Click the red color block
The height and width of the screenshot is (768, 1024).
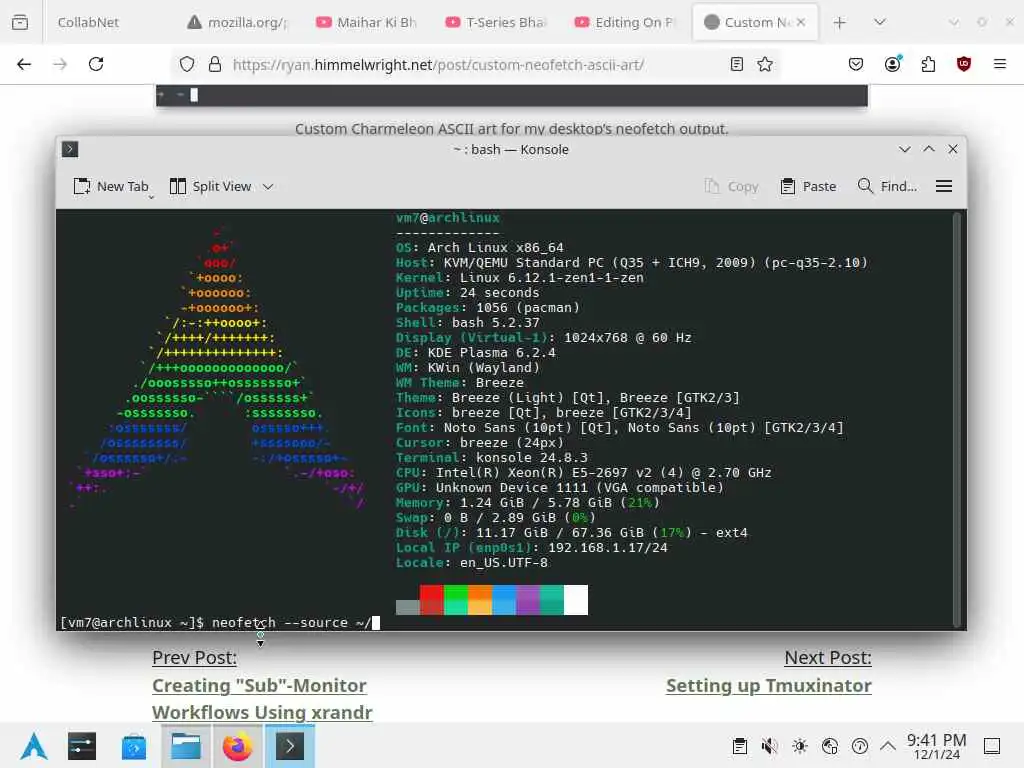click(432, 600)
